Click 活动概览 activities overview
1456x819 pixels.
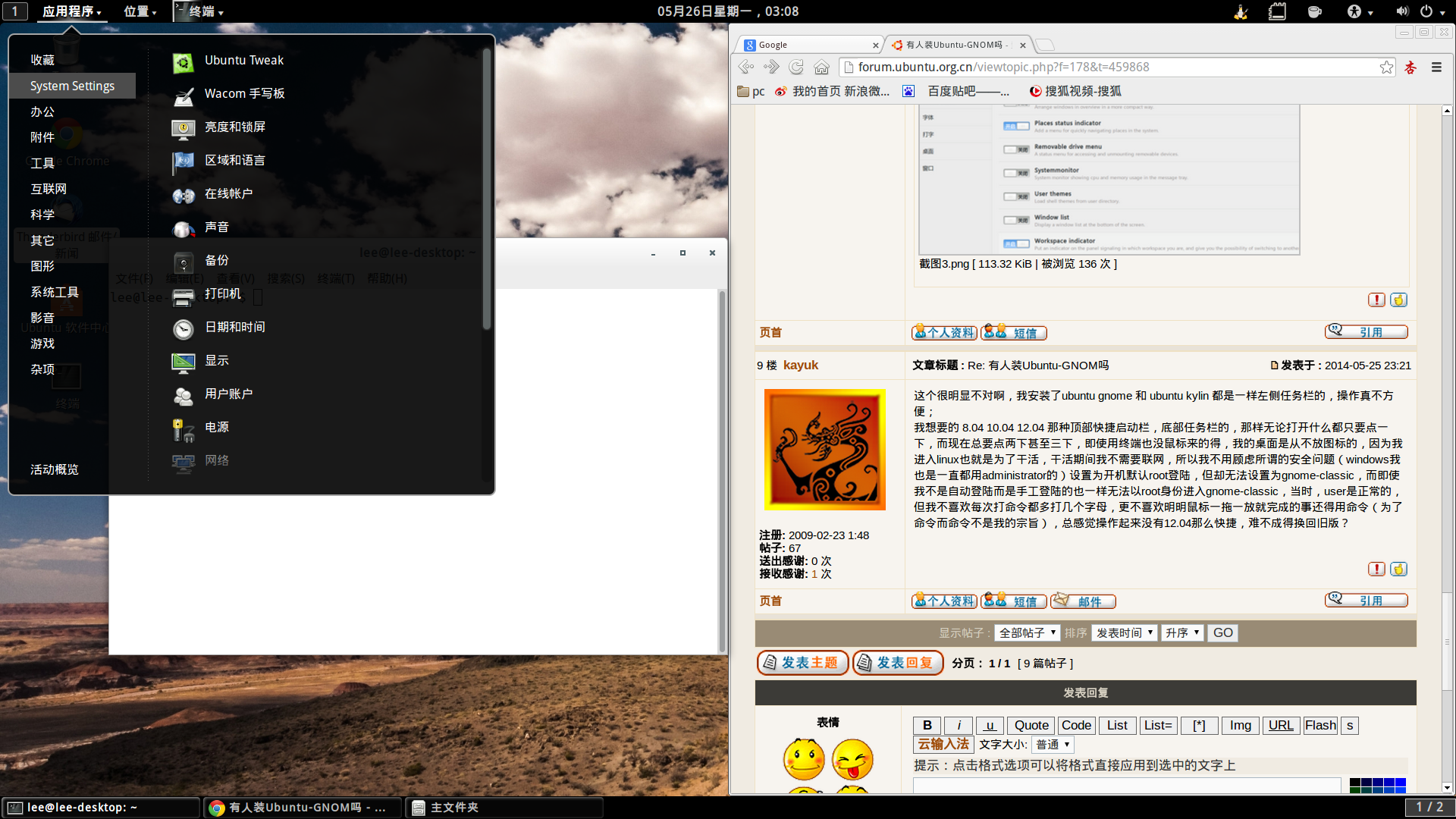(55, 469)
